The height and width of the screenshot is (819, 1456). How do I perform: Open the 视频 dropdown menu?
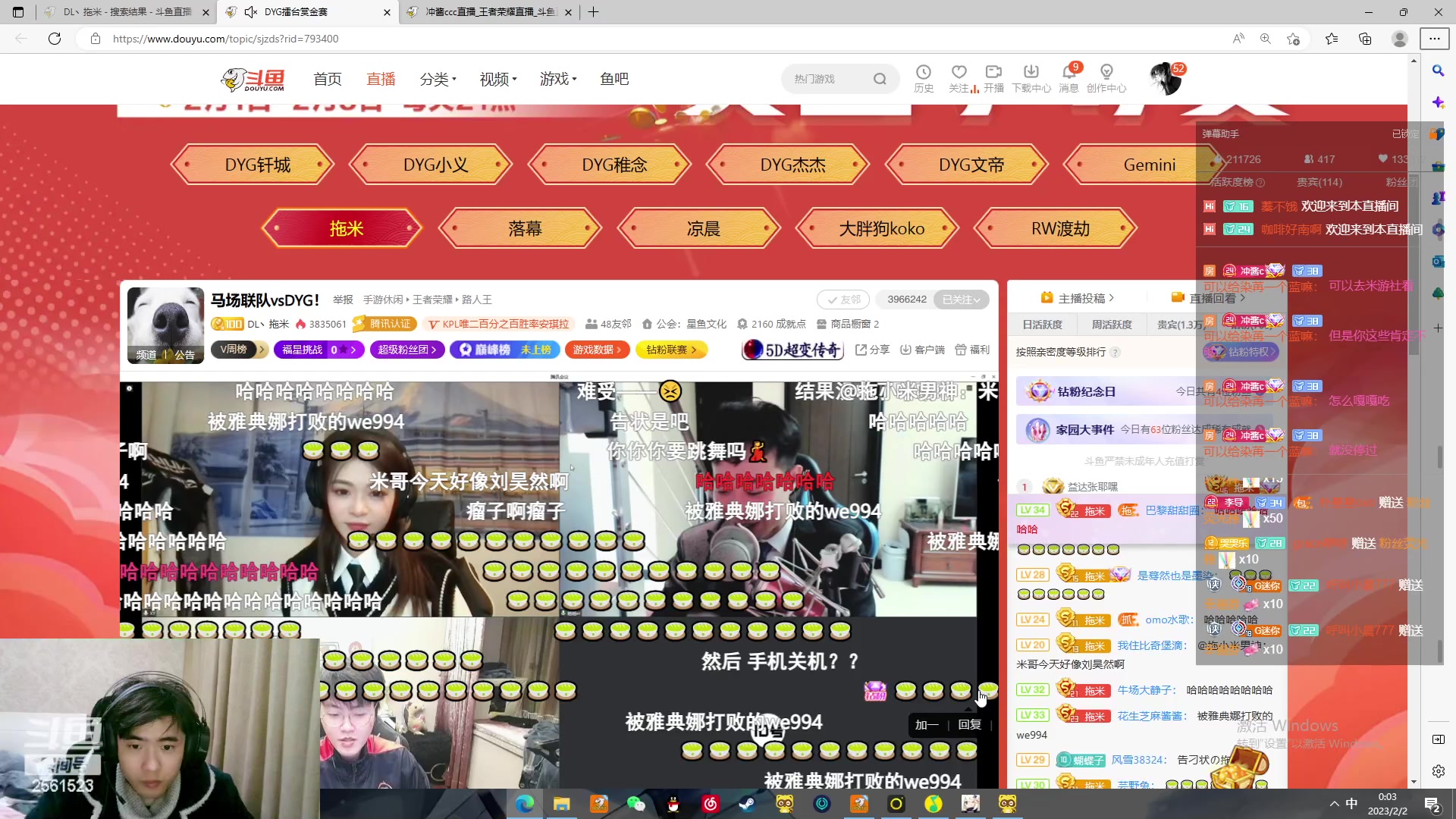(x=497, y=79)
